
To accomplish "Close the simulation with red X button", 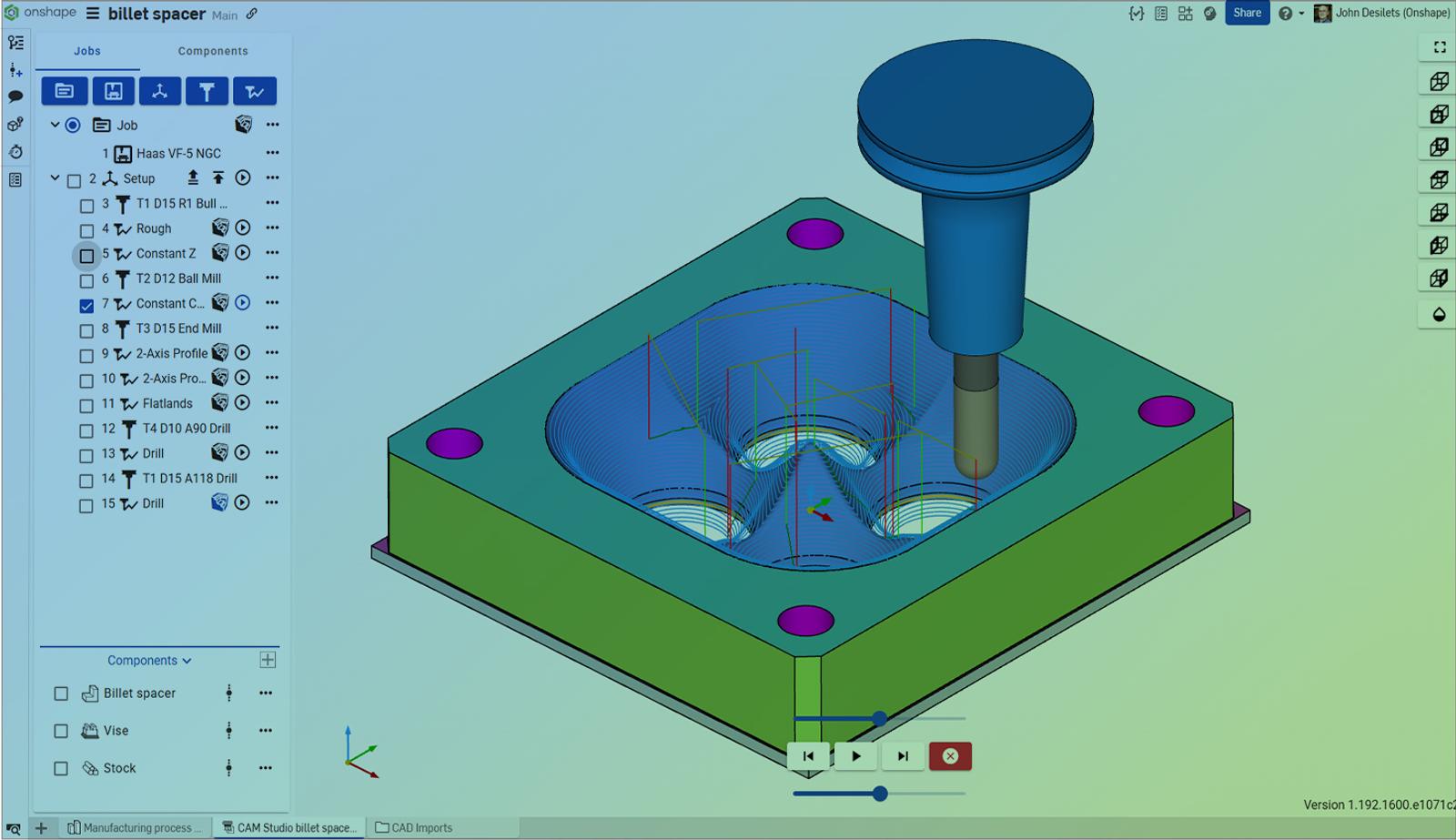I will point(950,756).
